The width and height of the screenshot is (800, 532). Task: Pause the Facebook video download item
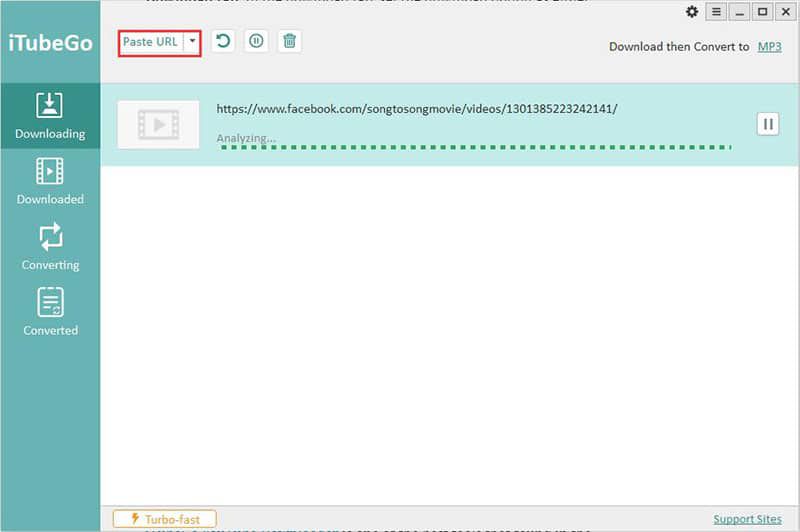(768, 124)
